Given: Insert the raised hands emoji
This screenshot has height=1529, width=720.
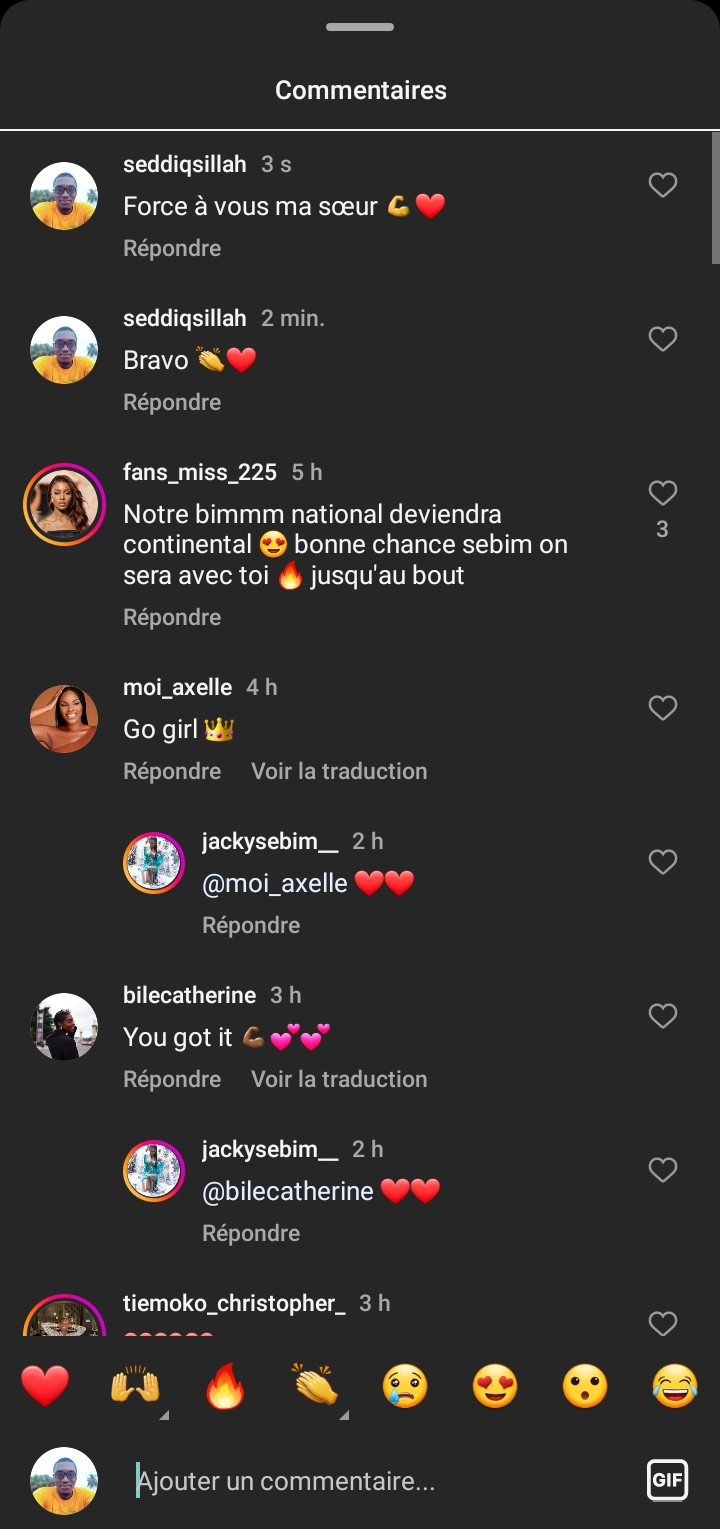Looking at the screenshot, I should (x=135, y=1387).
